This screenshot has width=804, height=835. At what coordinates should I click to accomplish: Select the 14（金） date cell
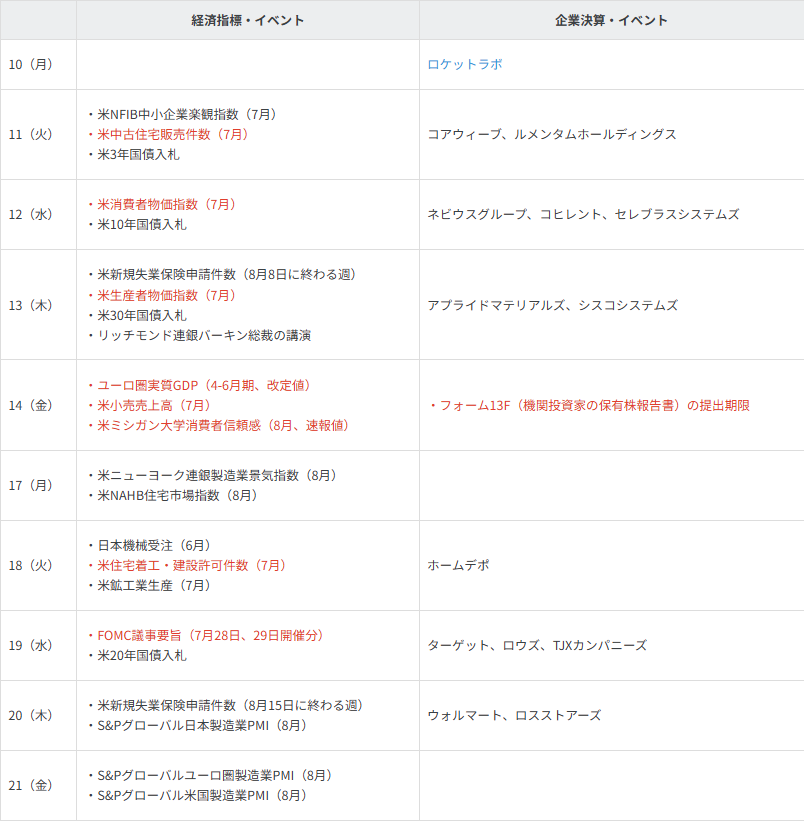pyautogui.click(x=38, y=405)
